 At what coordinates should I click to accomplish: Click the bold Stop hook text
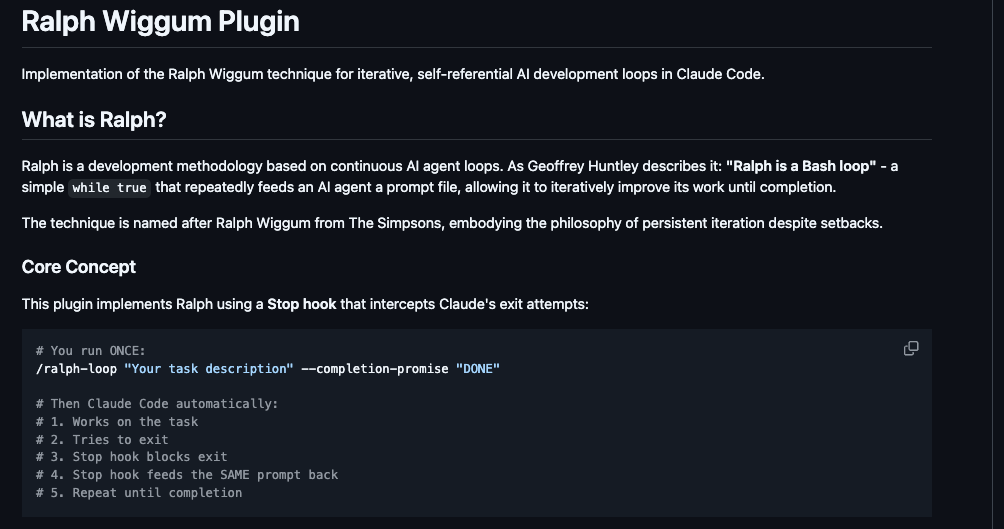pos(302,304)
